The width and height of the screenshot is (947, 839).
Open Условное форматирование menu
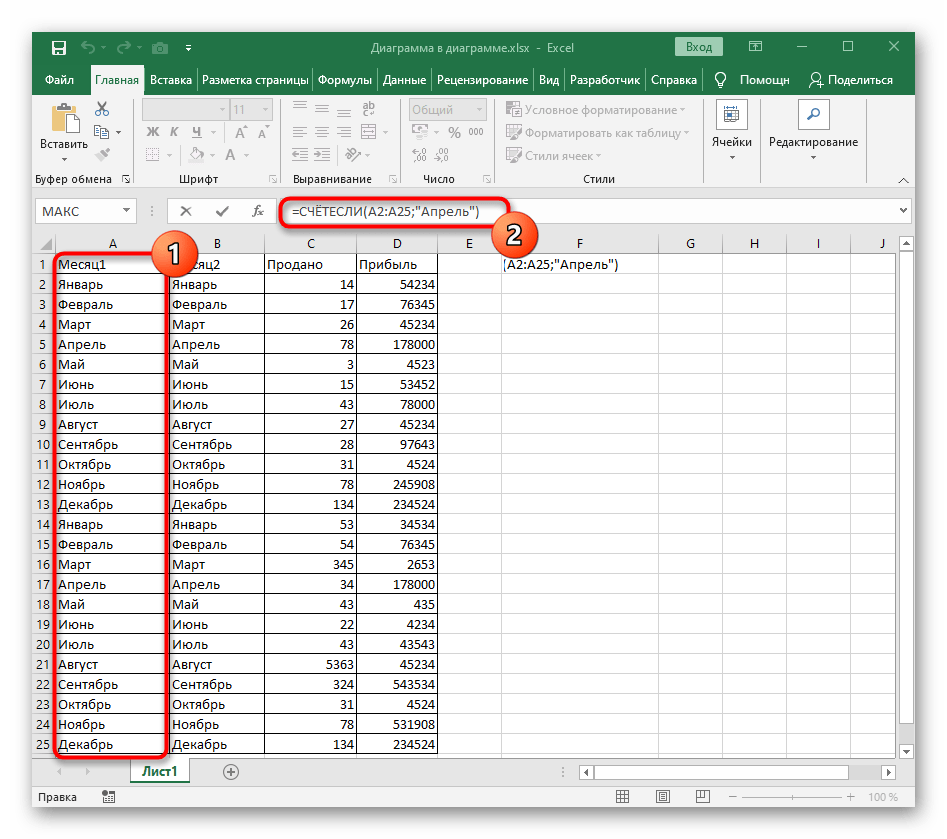click(x=595, y=110)
